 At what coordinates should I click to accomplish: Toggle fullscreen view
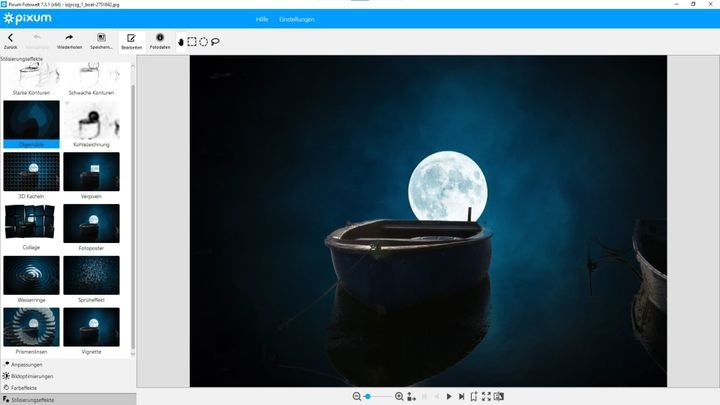pyautogui.click(x=486, y=396)
